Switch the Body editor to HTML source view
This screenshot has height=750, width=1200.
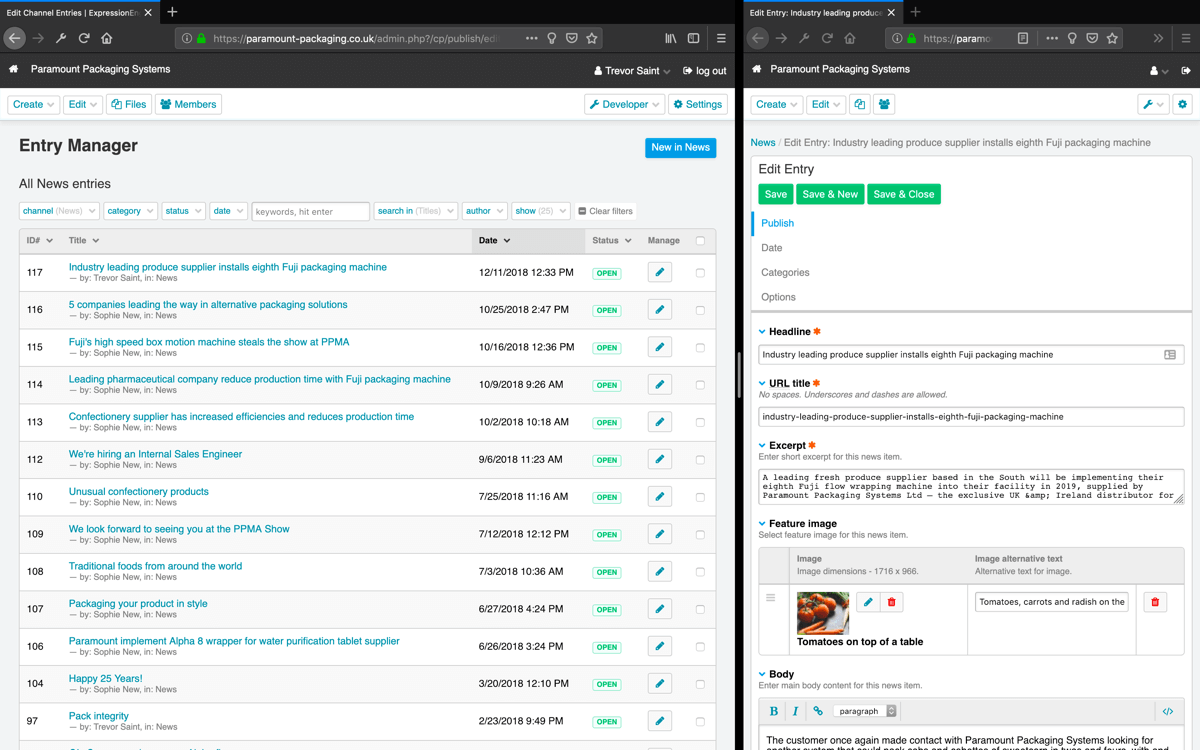point(1167,711)
